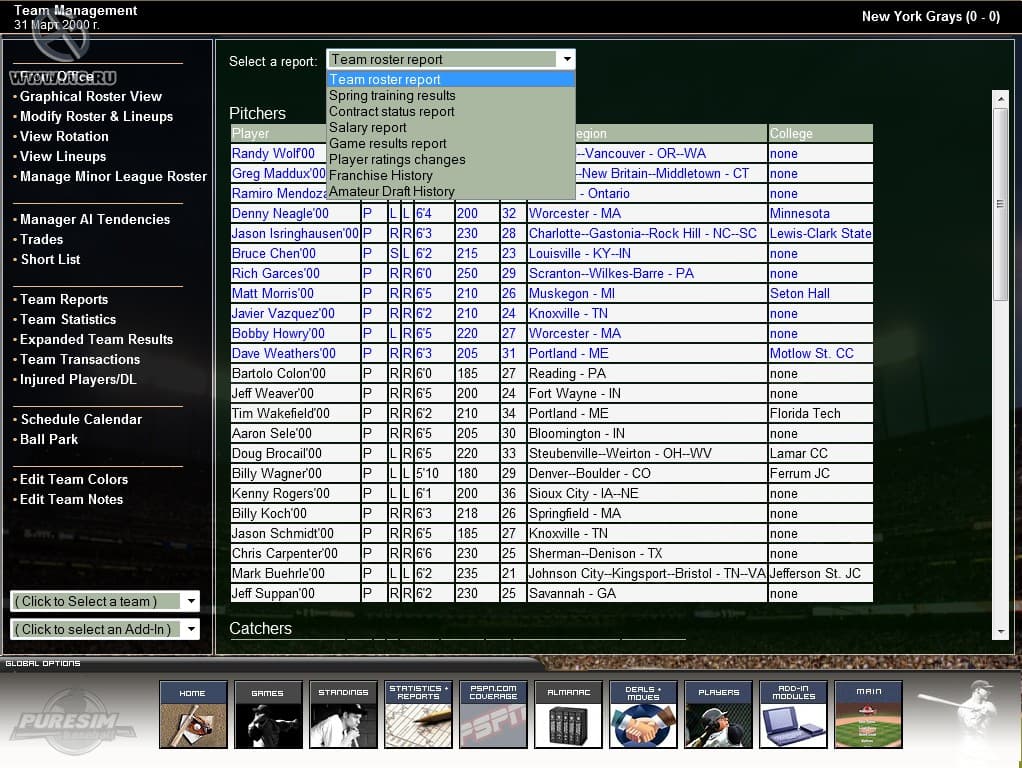Click the Motlow St. CC college link

(x=811, y=353)
